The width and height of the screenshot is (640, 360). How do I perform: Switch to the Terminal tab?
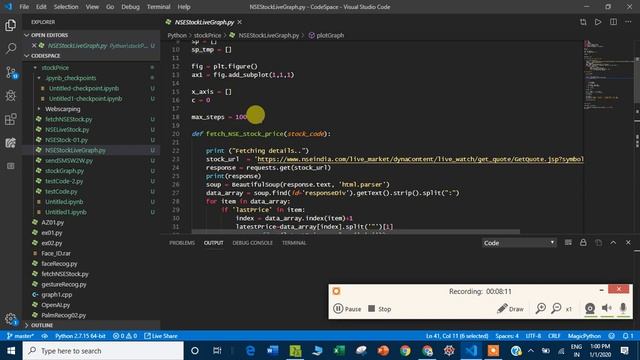(x=294, y=243)
